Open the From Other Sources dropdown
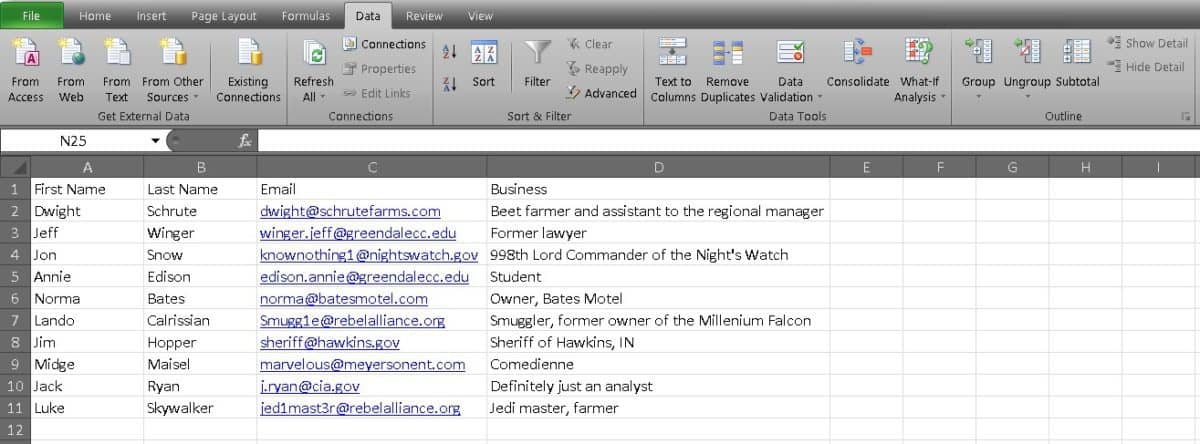The height and width of the screenshot is (444, 1200). point(173,97)
